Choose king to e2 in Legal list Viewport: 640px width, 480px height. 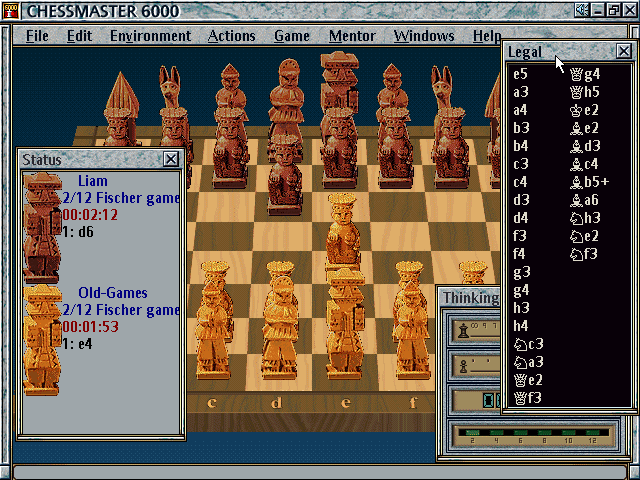point(584,110)
